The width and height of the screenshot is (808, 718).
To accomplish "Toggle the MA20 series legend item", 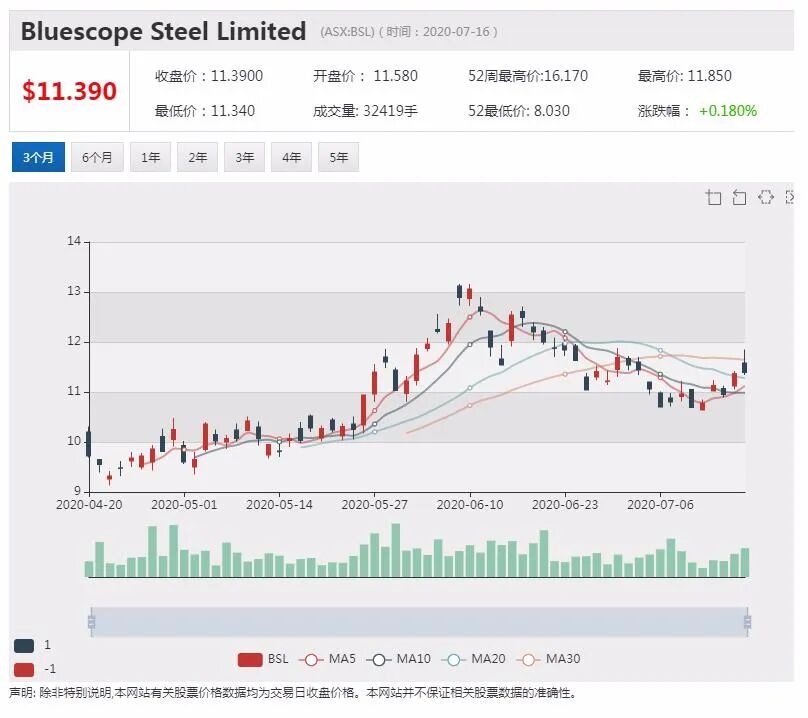I will pyautogui.click(x=473, y=659).
